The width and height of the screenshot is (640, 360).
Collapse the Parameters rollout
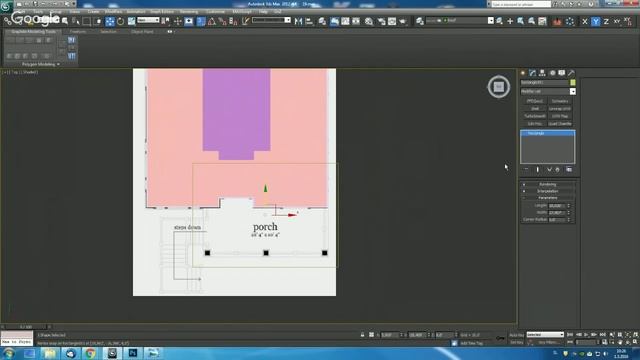click(x=548, y=198)
